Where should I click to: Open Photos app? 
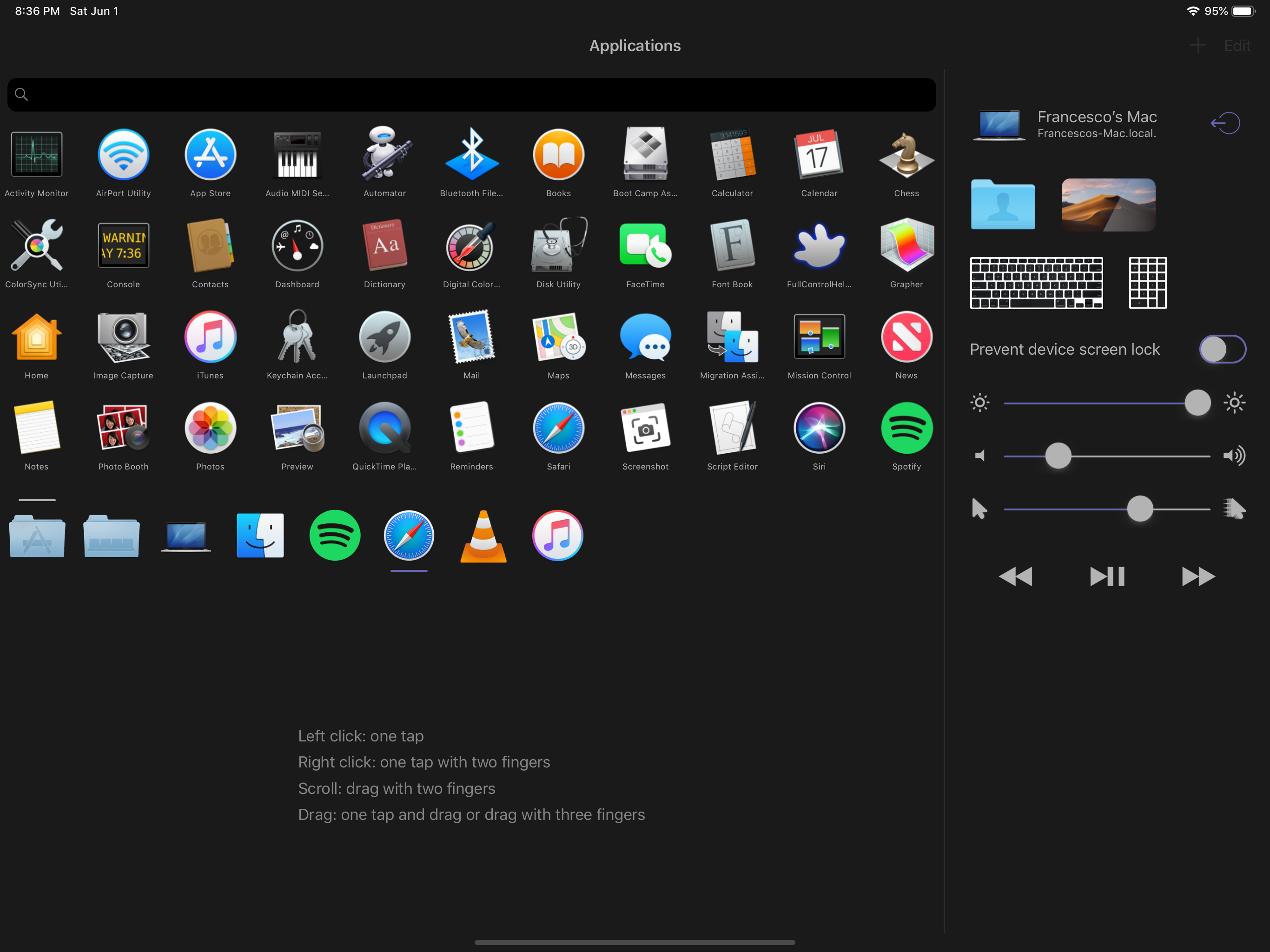pyautogui.click(x=210, y=428)
